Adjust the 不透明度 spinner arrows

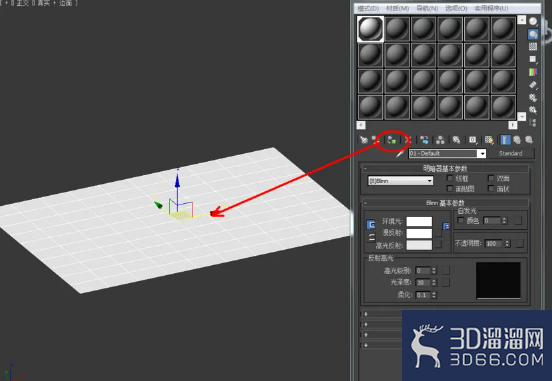point(507,243)
